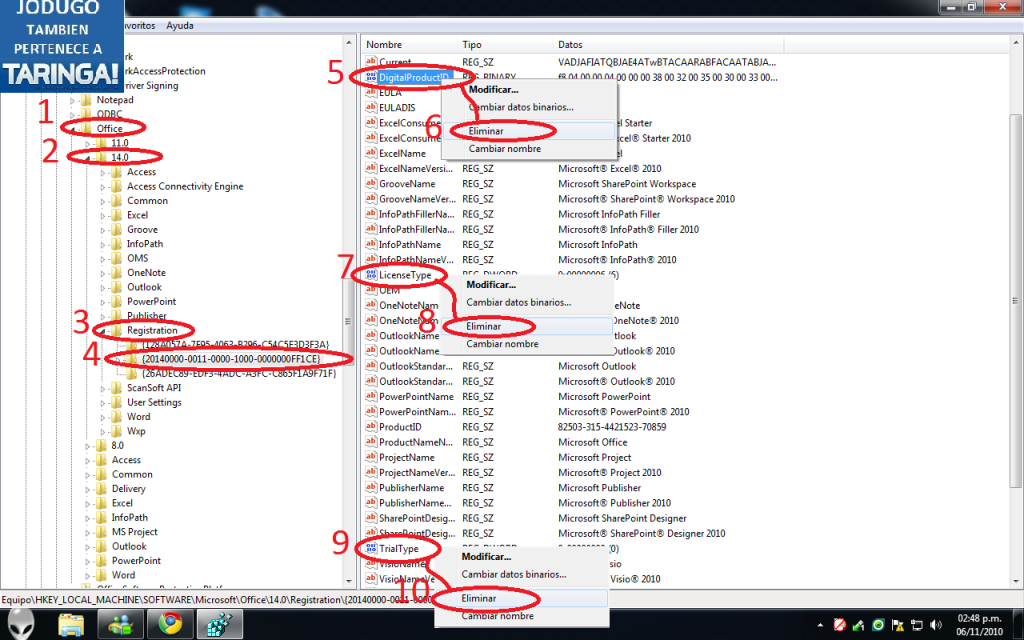The width and height of the screenshot is (1024, 640).
Task: Click the string icon beside PowerPointName
Action: point(371,396)
